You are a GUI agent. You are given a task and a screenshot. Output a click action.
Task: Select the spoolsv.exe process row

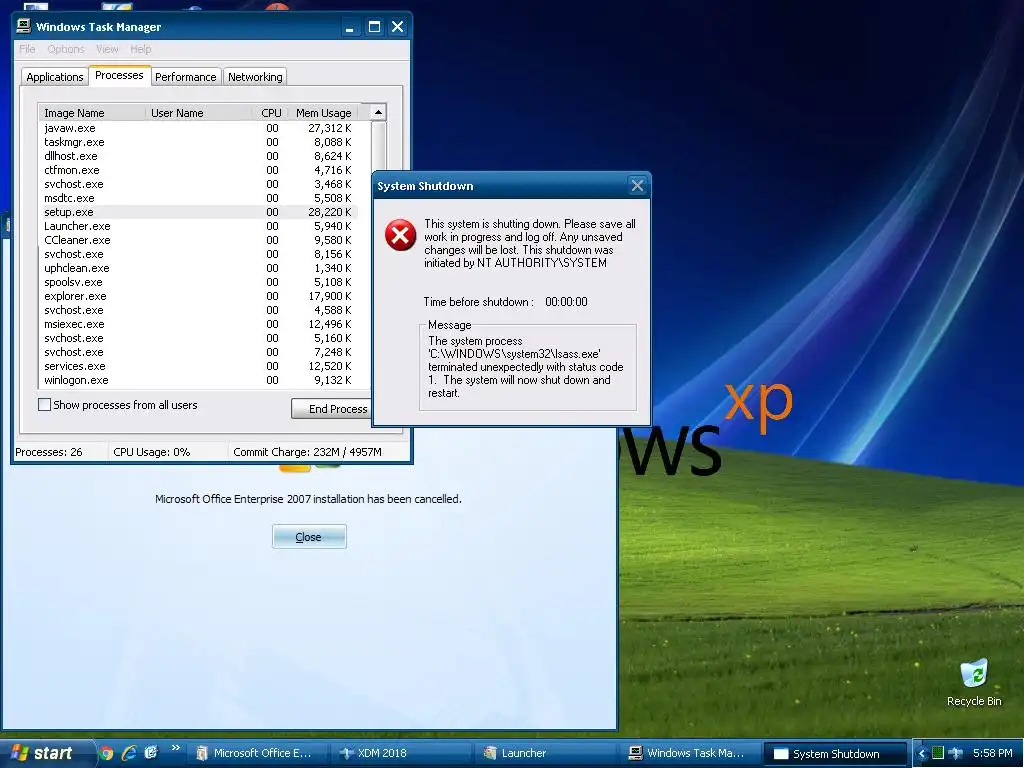tap(198, 282)
